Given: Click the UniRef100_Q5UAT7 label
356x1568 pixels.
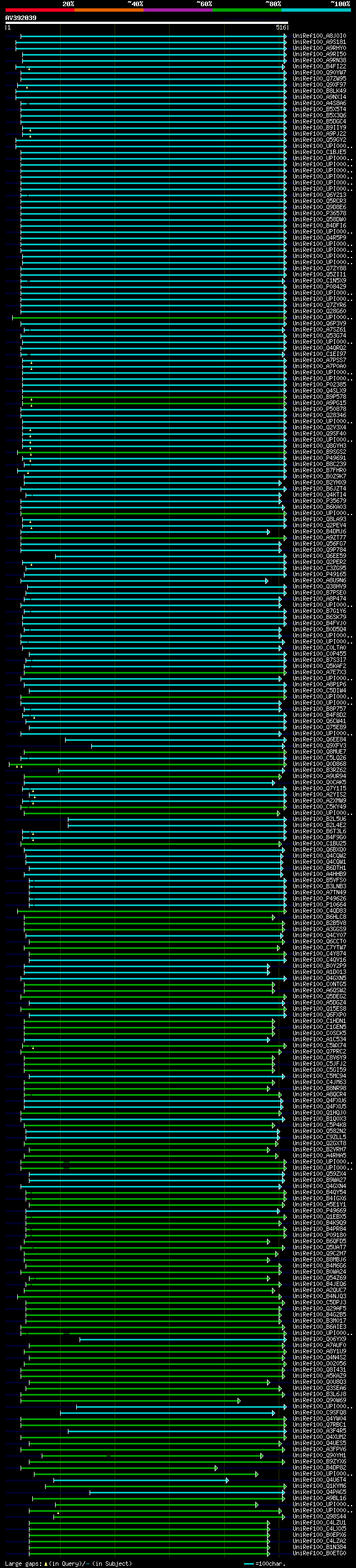Looking at the screenshot, I should [x=319, y=1247].
